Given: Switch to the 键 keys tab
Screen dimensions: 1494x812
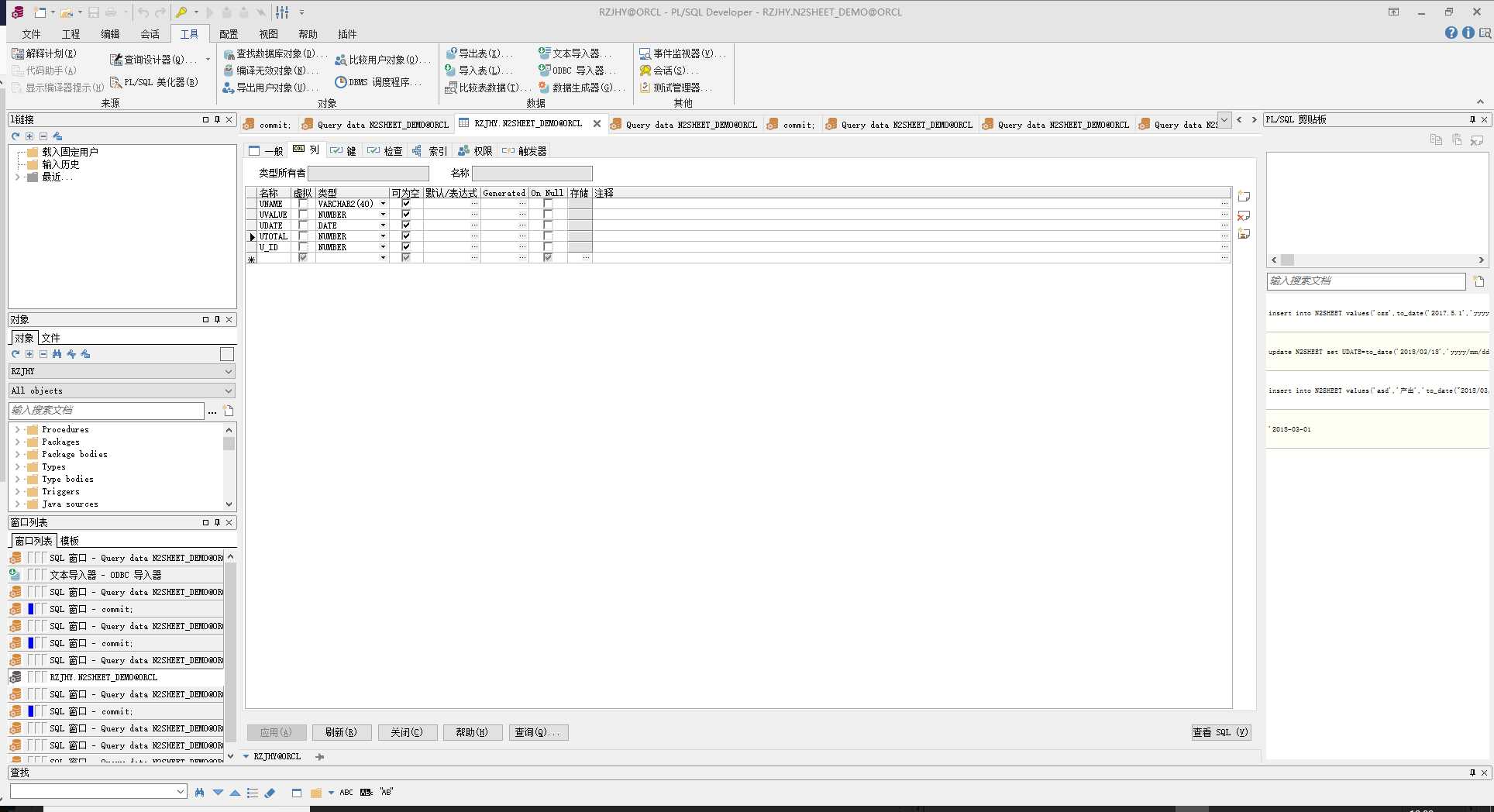Looking at the screenshot, I should (343, 151).
